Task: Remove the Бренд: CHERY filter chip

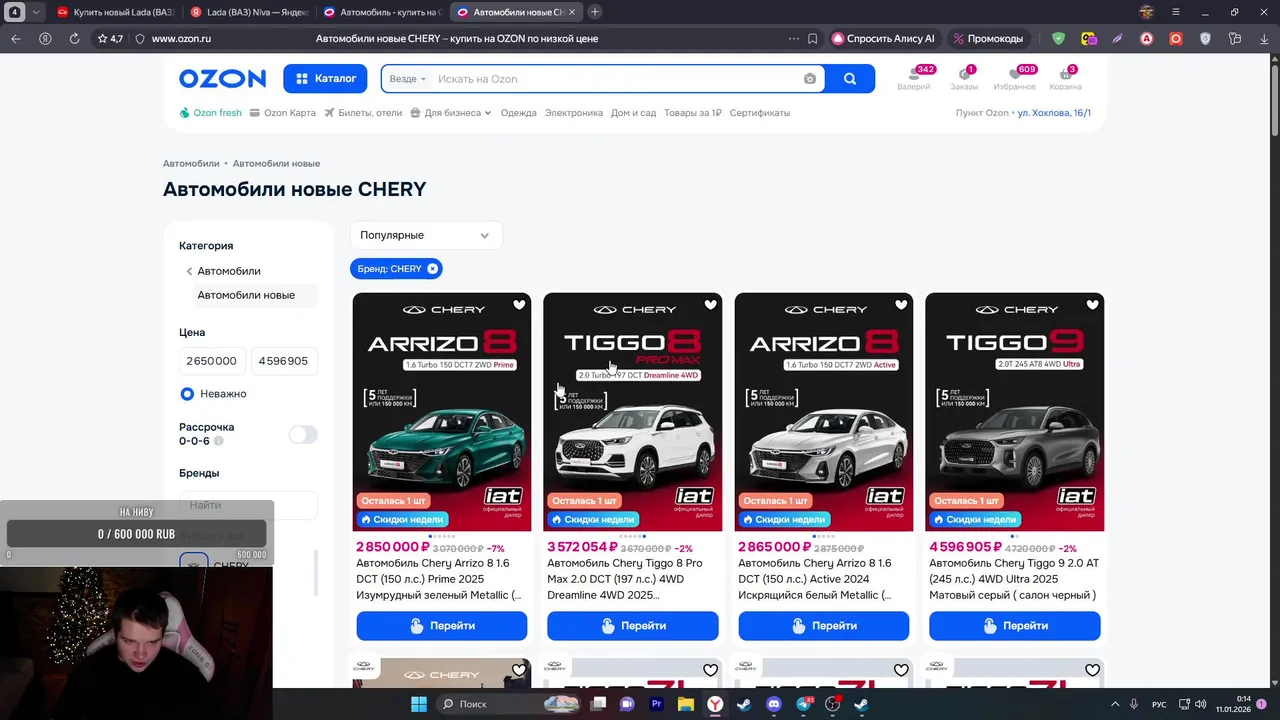Action: (x=432, y=269)
